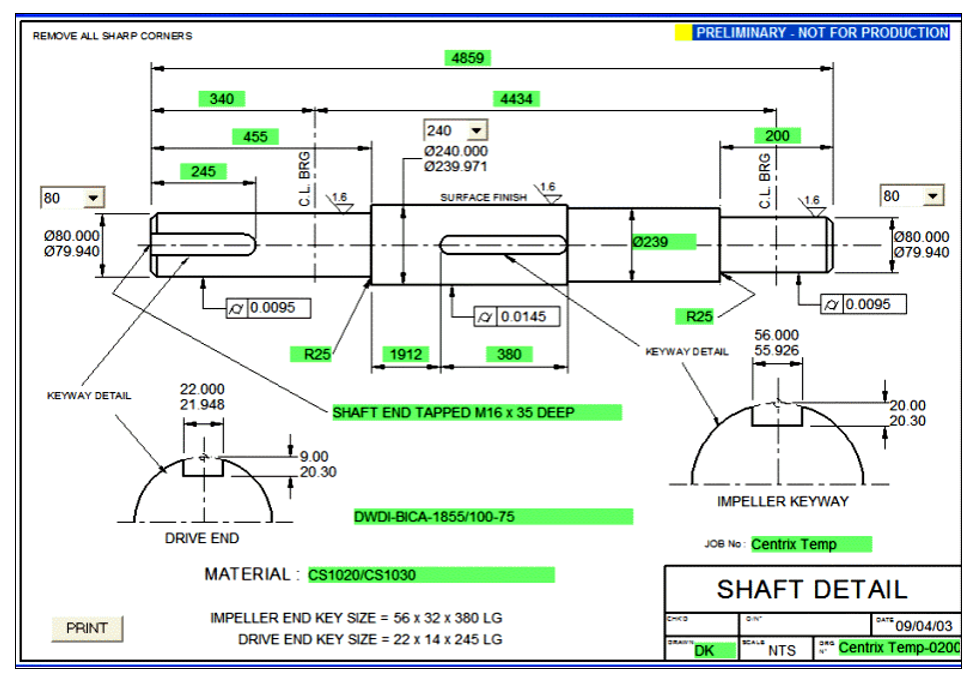The image size is (980, 684).
Task: Click the cylindricity symbol in the 0.0145 tolerance frame
Action: (483, 316)
